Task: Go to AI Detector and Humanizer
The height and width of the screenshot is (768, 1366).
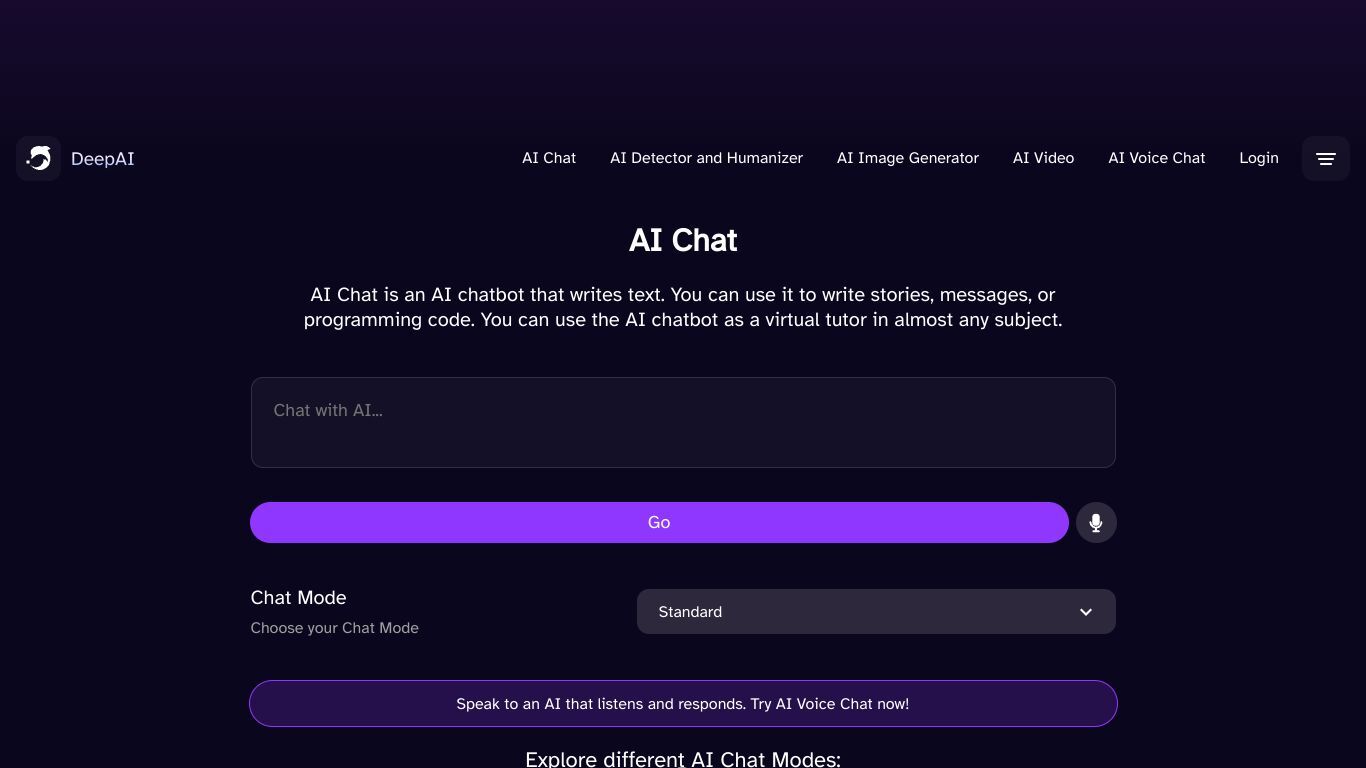Action: [706, 158]
